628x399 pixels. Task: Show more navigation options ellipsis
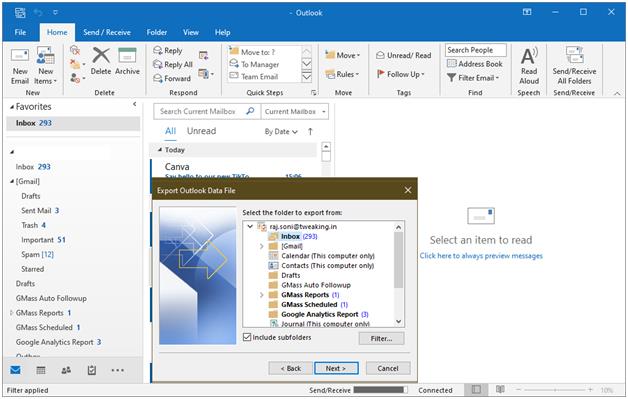pos(117,370)
